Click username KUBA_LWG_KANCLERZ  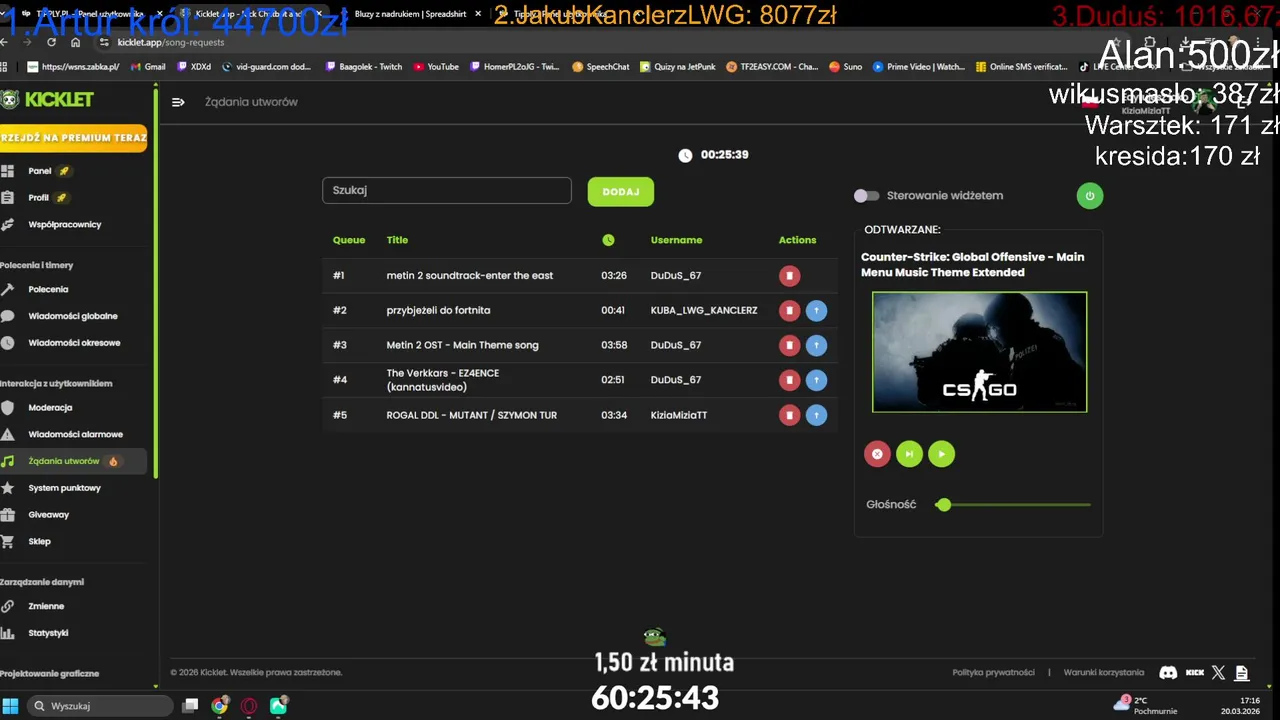pyautogui.click(x=704, y=310)
